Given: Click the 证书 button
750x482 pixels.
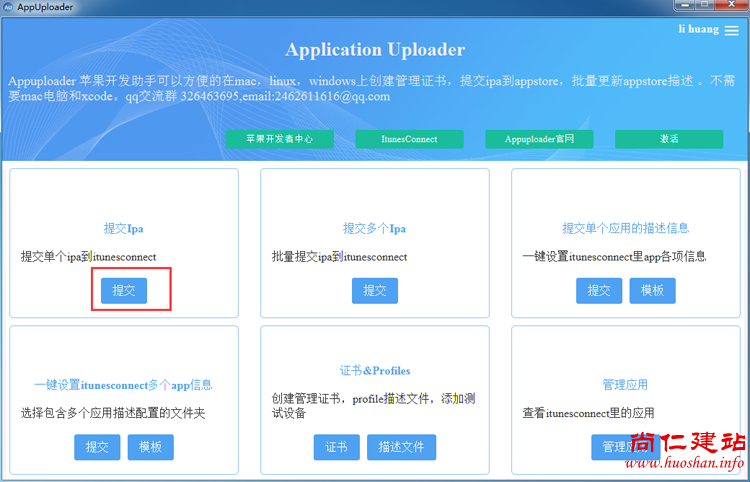Looking at the screenshot, I should [336, 447].
